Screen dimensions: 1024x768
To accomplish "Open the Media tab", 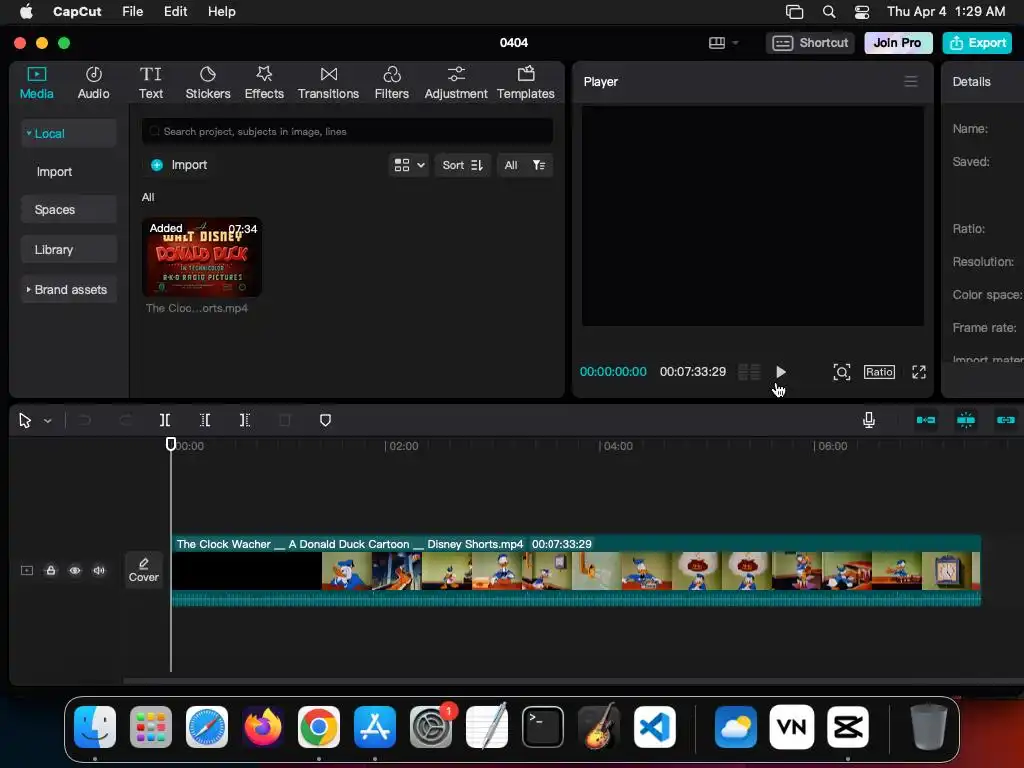I will click(37, 83).
